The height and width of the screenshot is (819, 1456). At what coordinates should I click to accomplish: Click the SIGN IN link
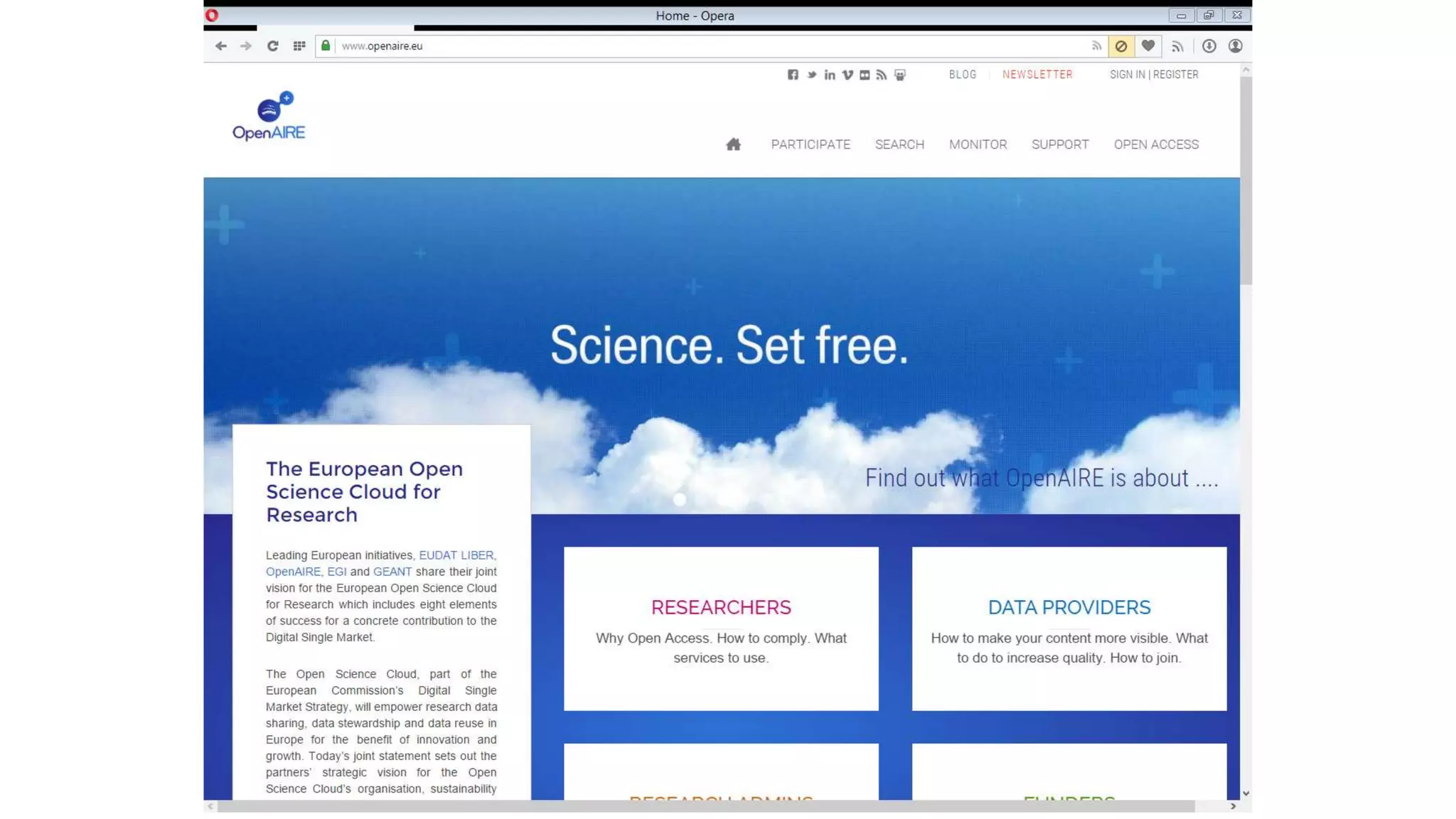pos(1127,75)
